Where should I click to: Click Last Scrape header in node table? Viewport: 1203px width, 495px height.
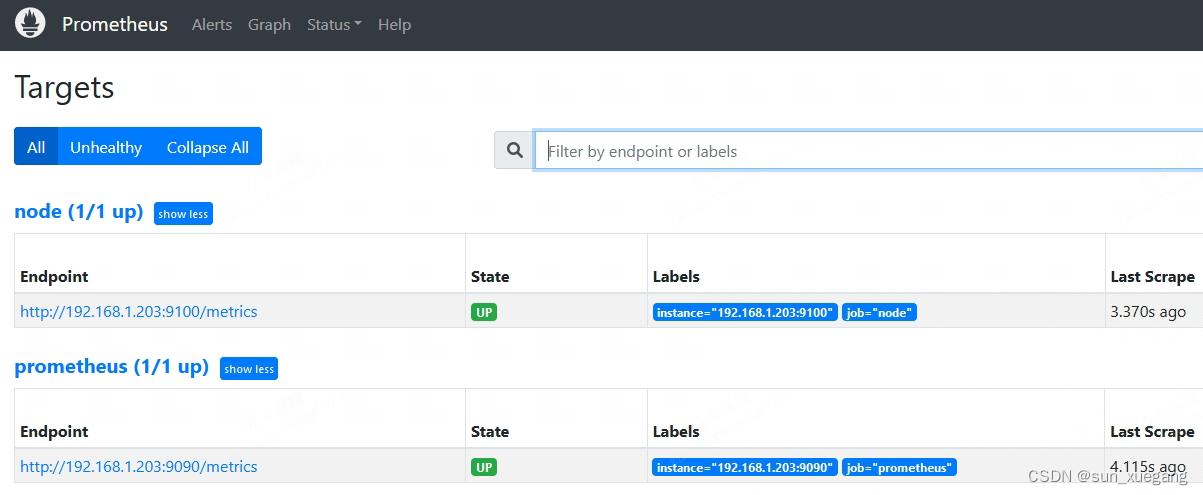click(x=1152, y=276)
